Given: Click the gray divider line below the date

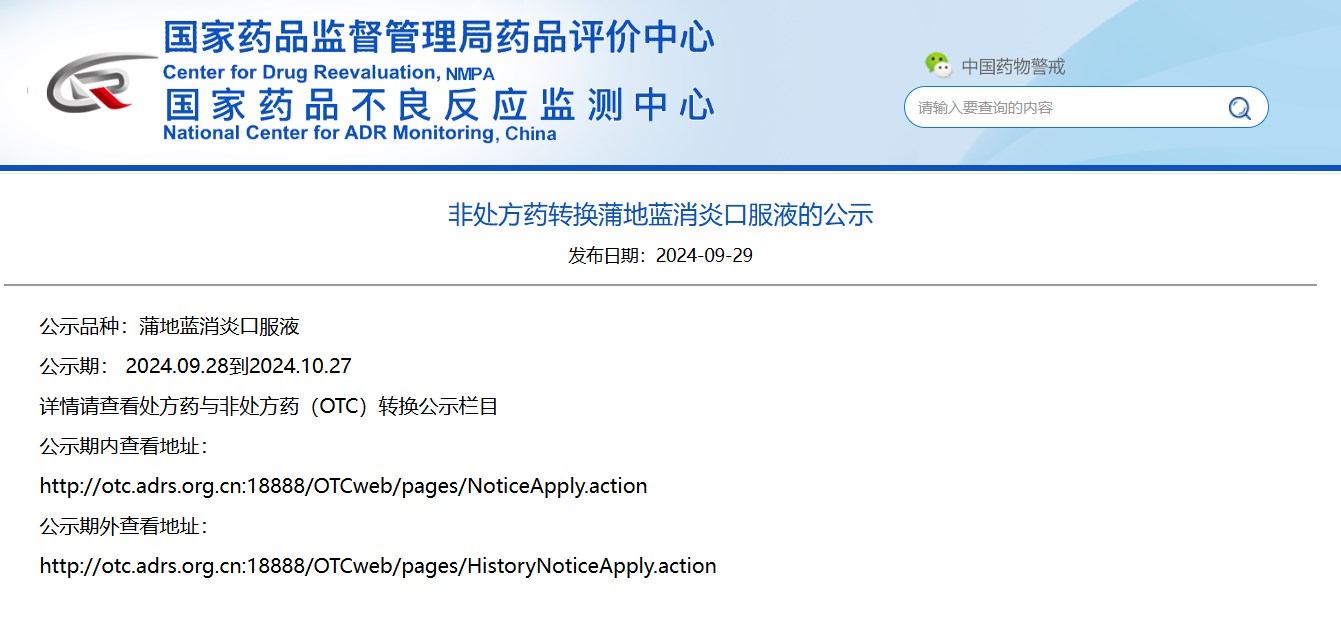Looking at the screenshot, I should pos(660,285).
